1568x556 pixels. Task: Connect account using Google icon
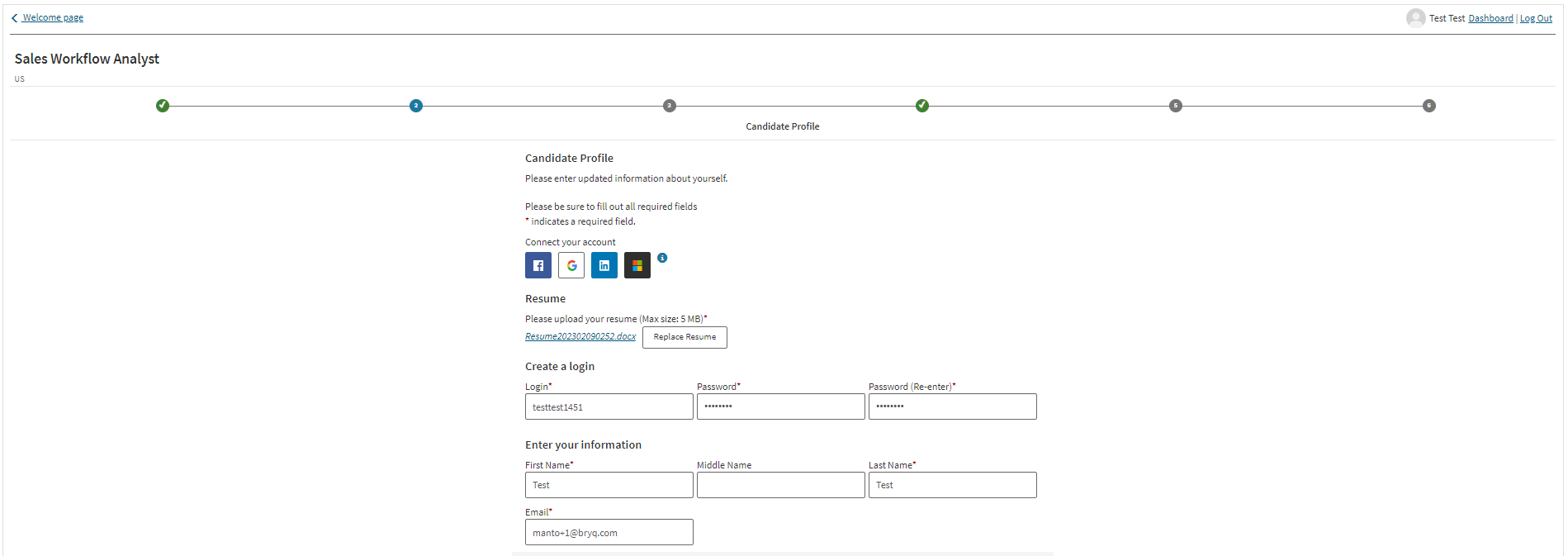(571, 265)
